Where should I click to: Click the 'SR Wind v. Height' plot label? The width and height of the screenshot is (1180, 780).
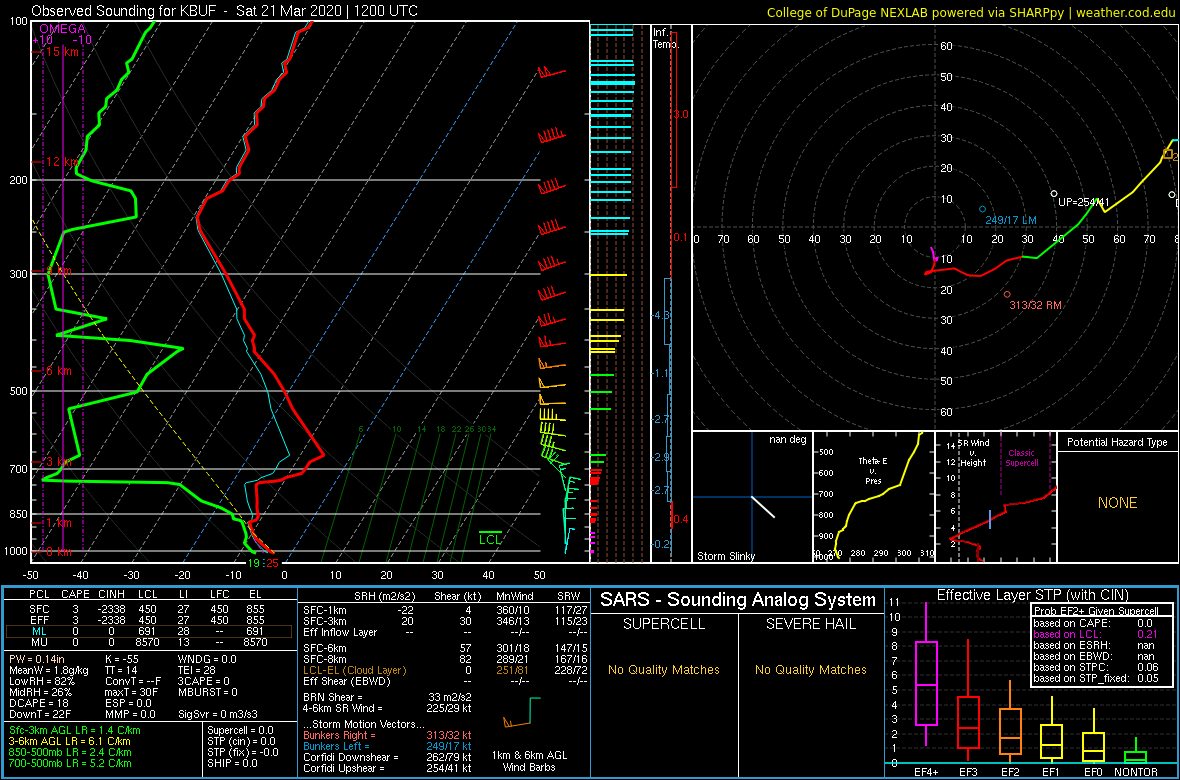pyautogui.click(x=972, y=452)
